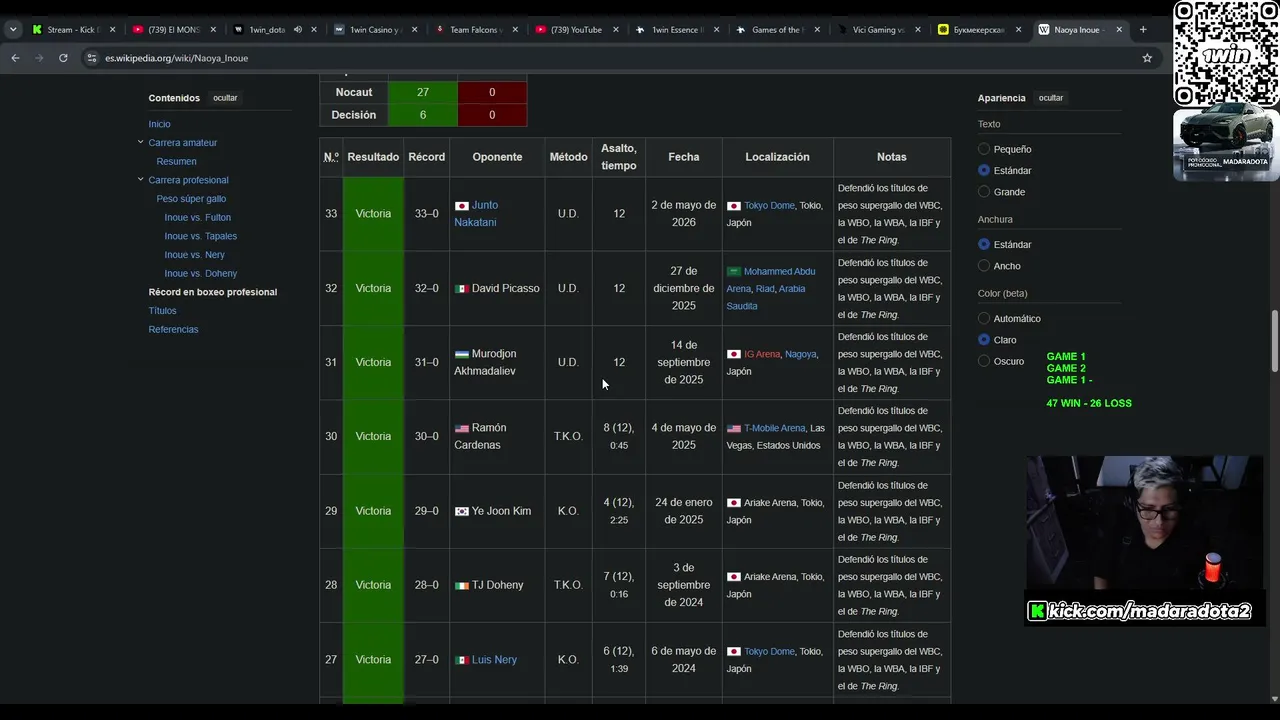Click the browser back arrow
This screenshot has width=1280, height=720.
15,58
